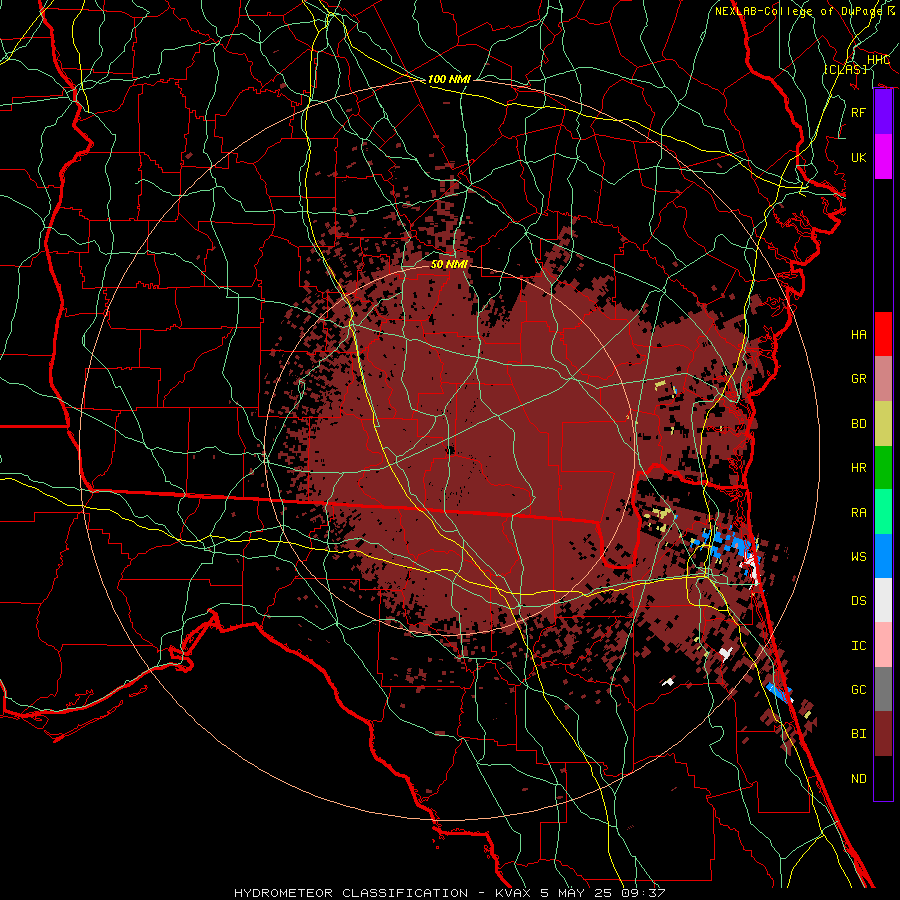Click the ND black legend swatch
This screenshot has width=900, height=900.
(x=883, y=778)
